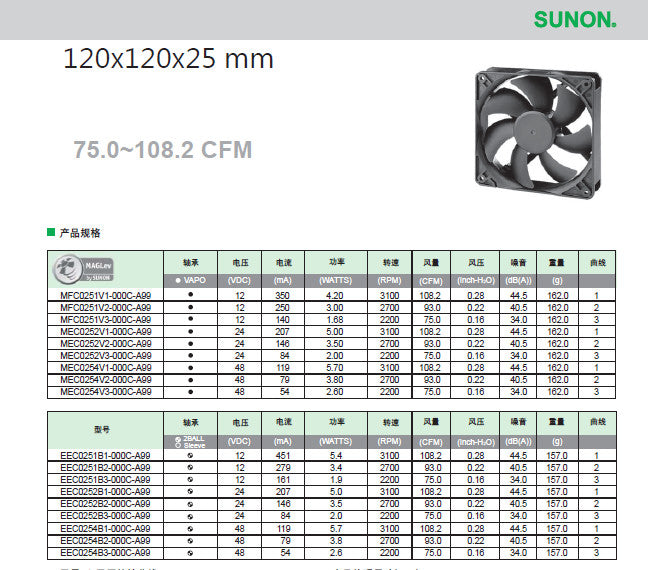The image size is (648, 570).
Task: Click the 型号 header in second table
Action: point(102,429)
